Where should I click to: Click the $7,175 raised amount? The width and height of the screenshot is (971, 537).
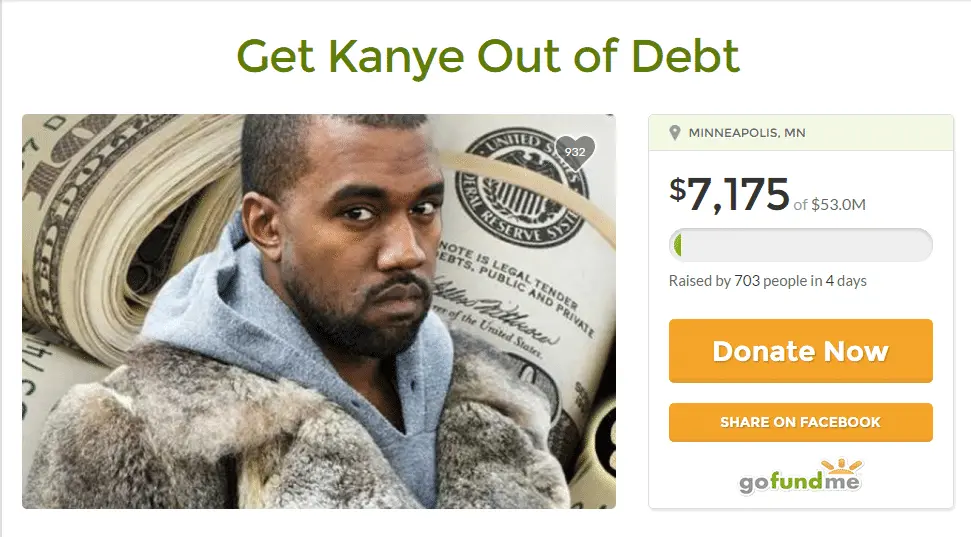point(729,194)
